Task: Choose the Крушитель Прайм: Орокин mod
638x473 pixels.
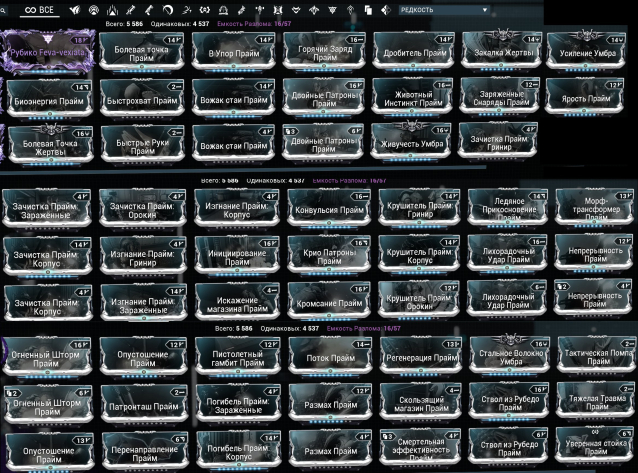Action: 419,300
